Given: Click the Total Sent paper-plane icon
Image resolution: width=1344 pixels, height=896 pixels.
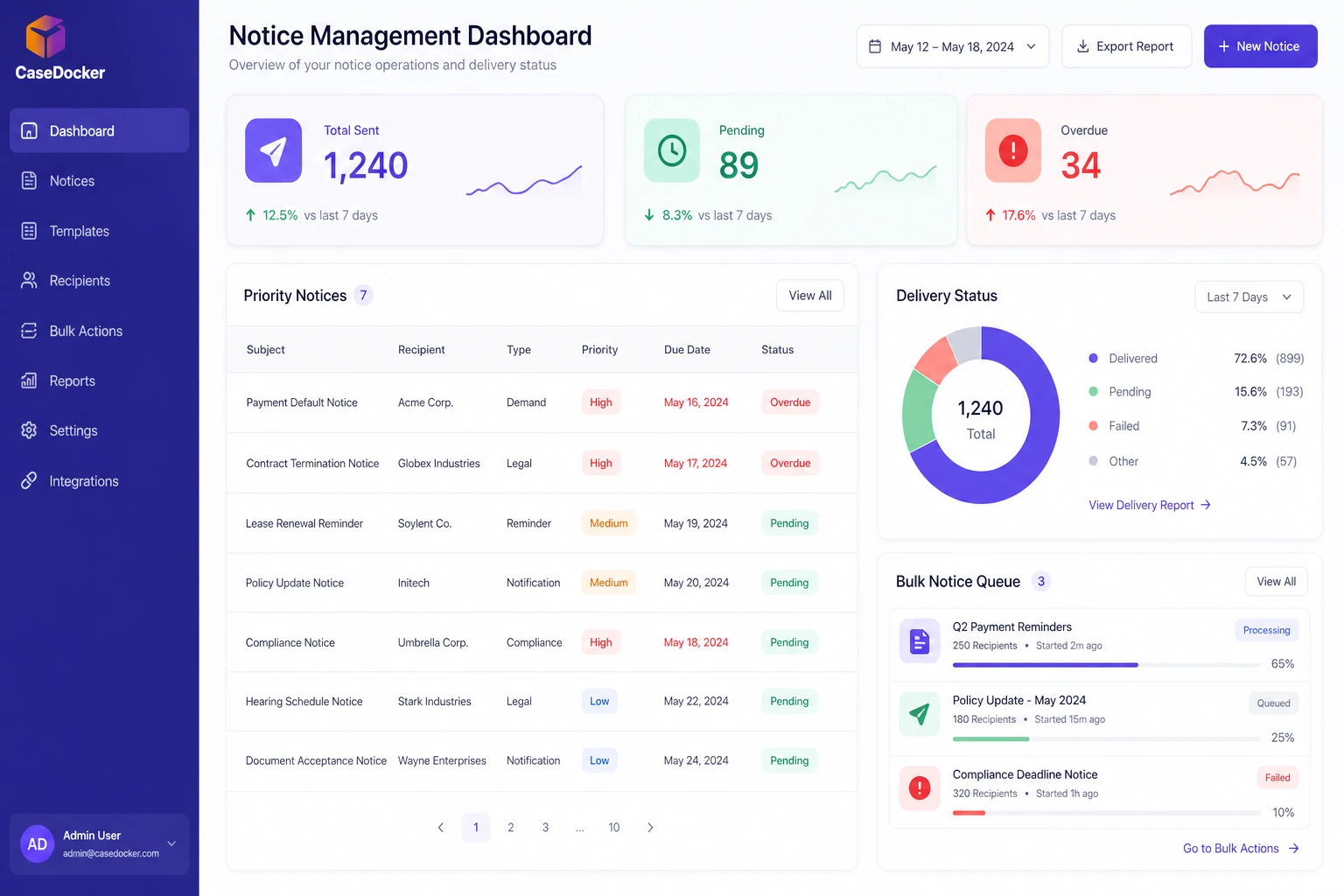Looking at the screenshot, I should click(273, 150).
